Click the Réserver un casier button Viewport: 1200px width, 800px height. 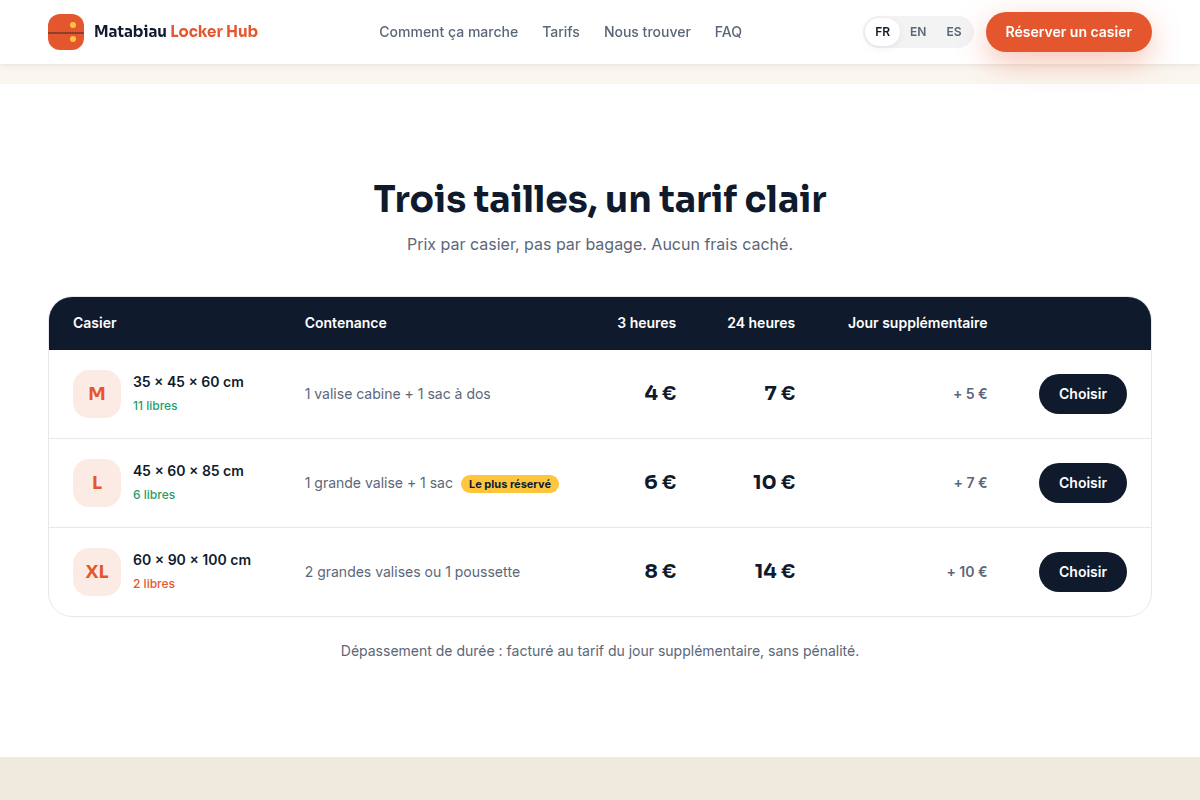pyautogui.click(x=1069, y=32)
